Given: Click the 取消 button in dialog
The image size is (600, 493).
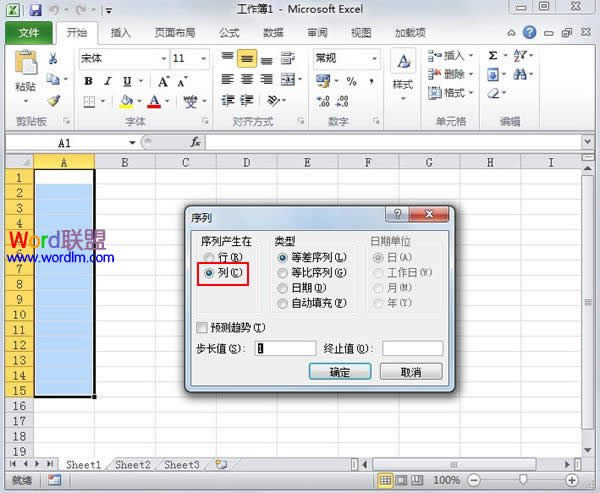Looking at the screenshot, I should pyautogui.click(x=411, y=371).
